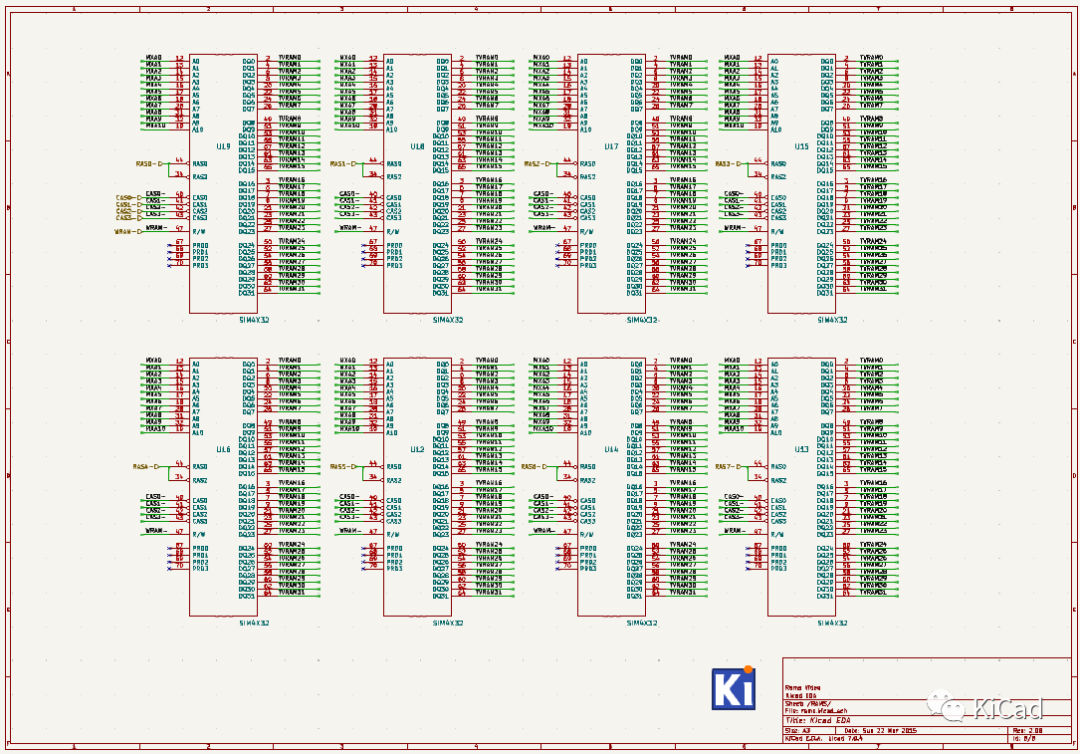Select the U14 reference designator

[x=611, y=450]
